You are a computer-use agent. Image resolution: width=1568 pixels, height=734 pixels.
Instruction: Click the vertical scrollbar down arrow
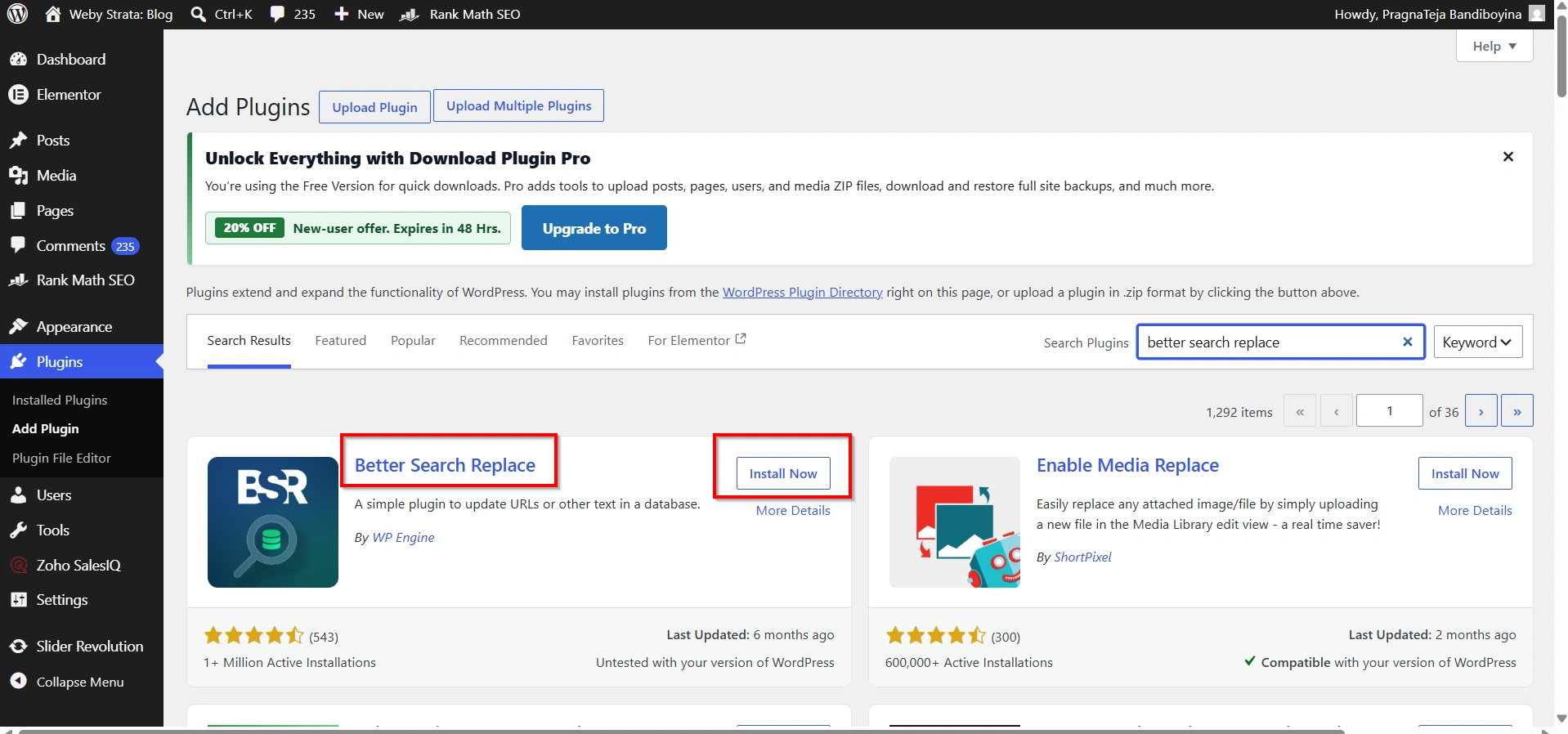[1561, 718]
